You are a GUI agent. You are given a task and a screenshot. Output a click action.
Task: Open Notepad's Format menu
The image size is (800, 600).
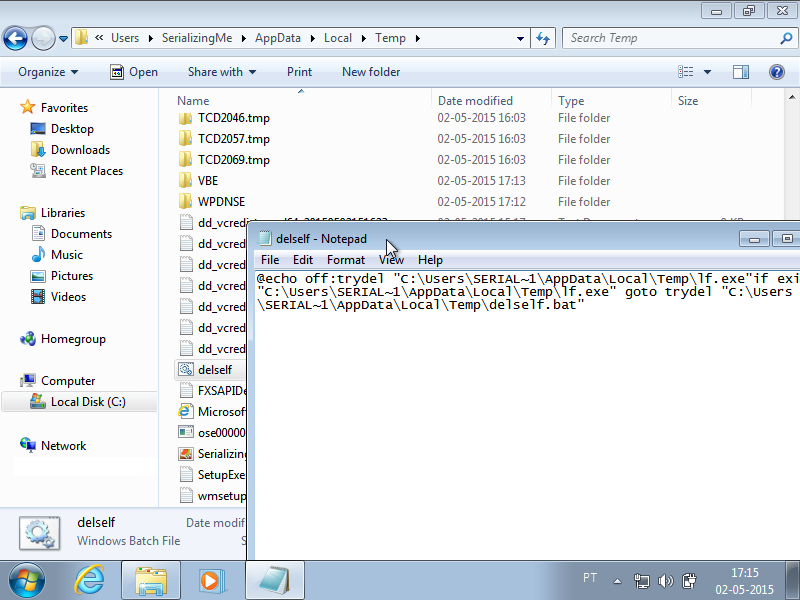click(346, 260)
